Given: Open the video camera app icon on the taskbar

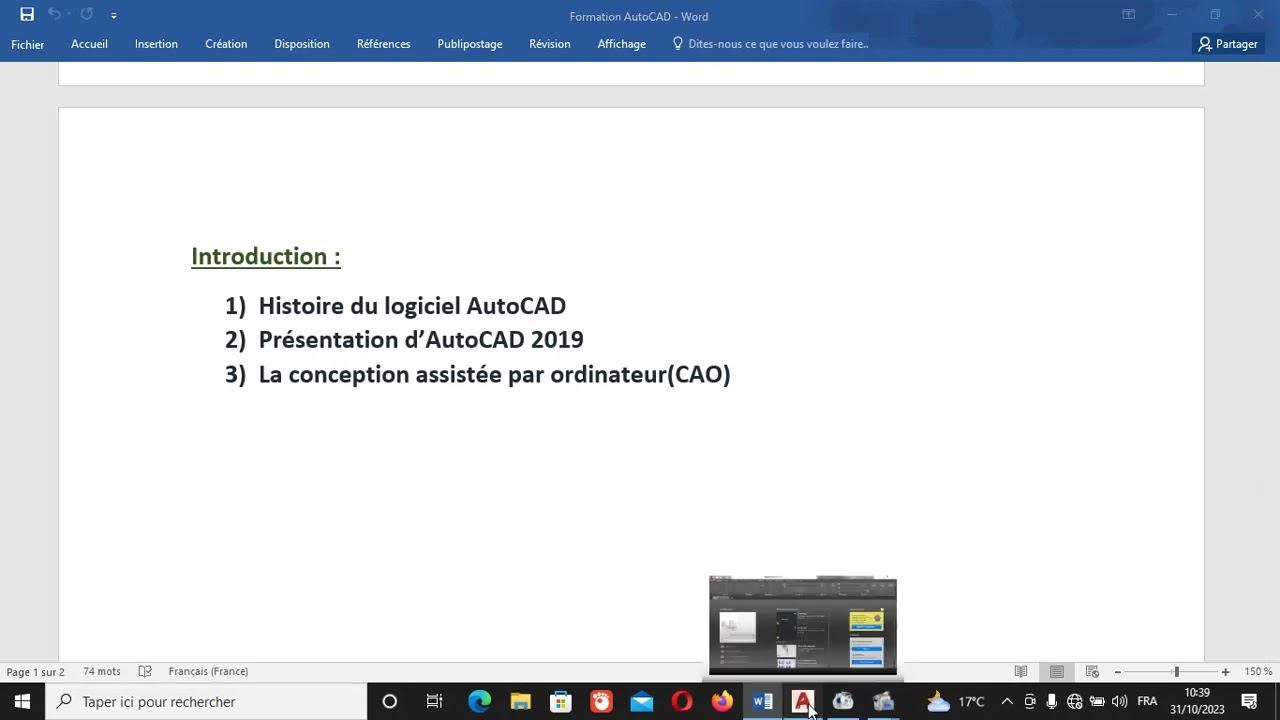Looking at the screenshot, I should click(883, 702).
